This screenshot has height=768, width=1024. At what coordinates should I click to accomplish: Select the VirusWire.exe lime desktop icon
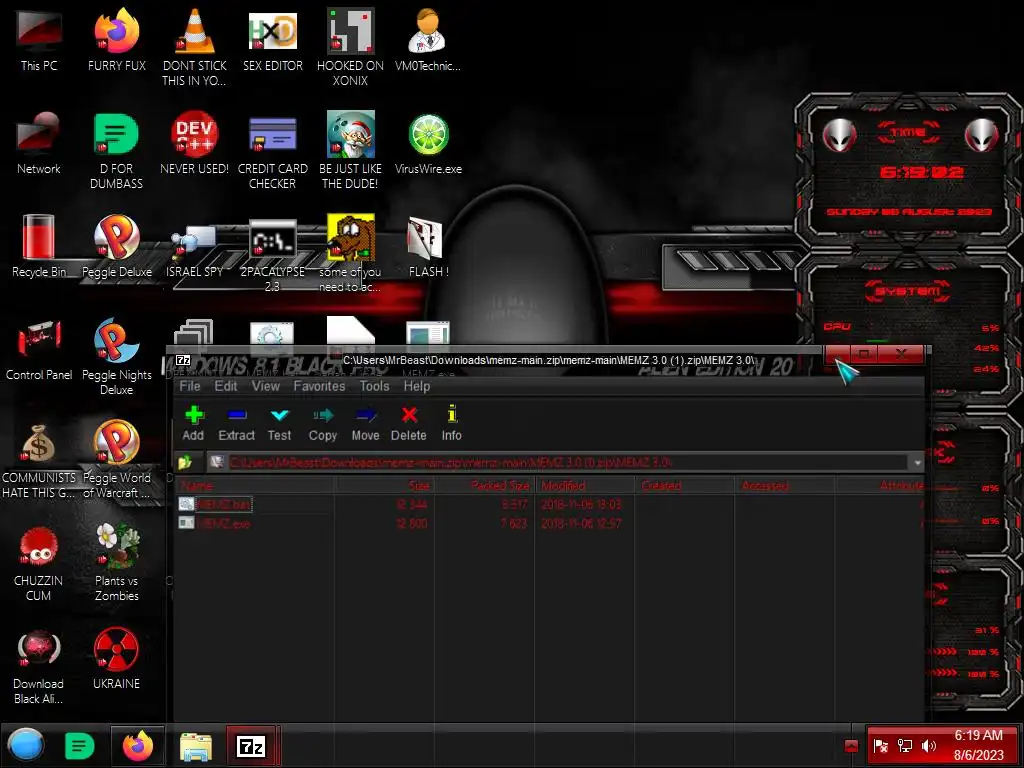(x=428, y=144)
